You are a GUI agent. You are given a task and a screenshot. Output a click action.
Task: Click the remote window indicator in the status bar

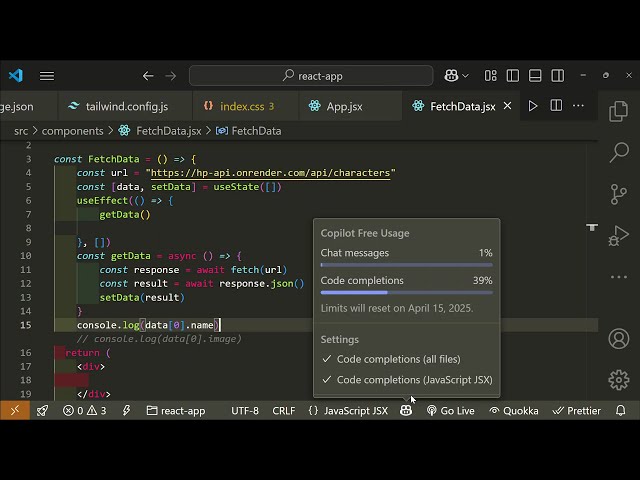[15, 411]
